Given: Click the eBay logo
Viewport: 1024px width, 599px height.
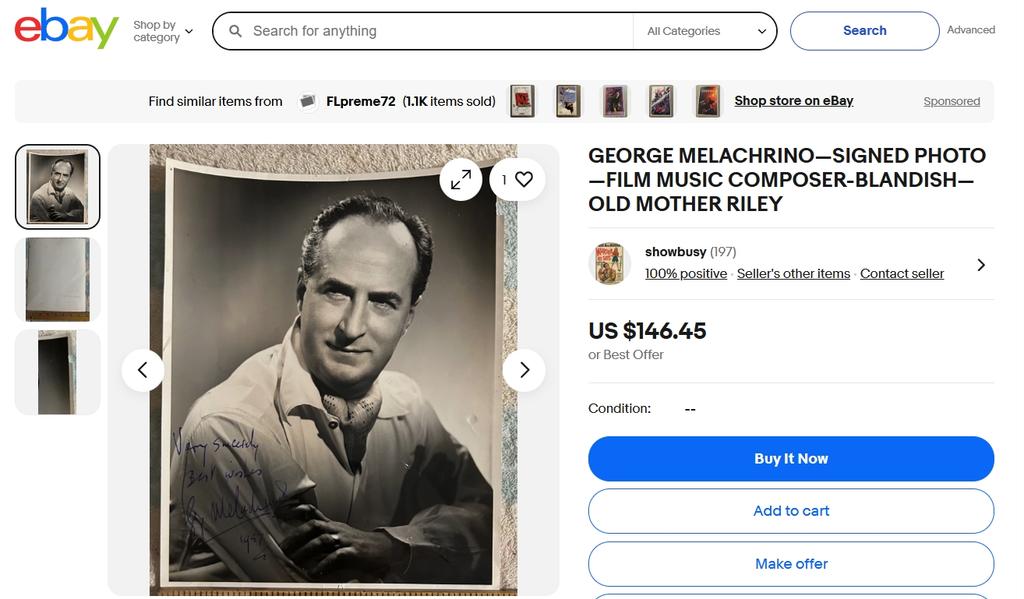Looking at the screenshot, I should point(66,29).
